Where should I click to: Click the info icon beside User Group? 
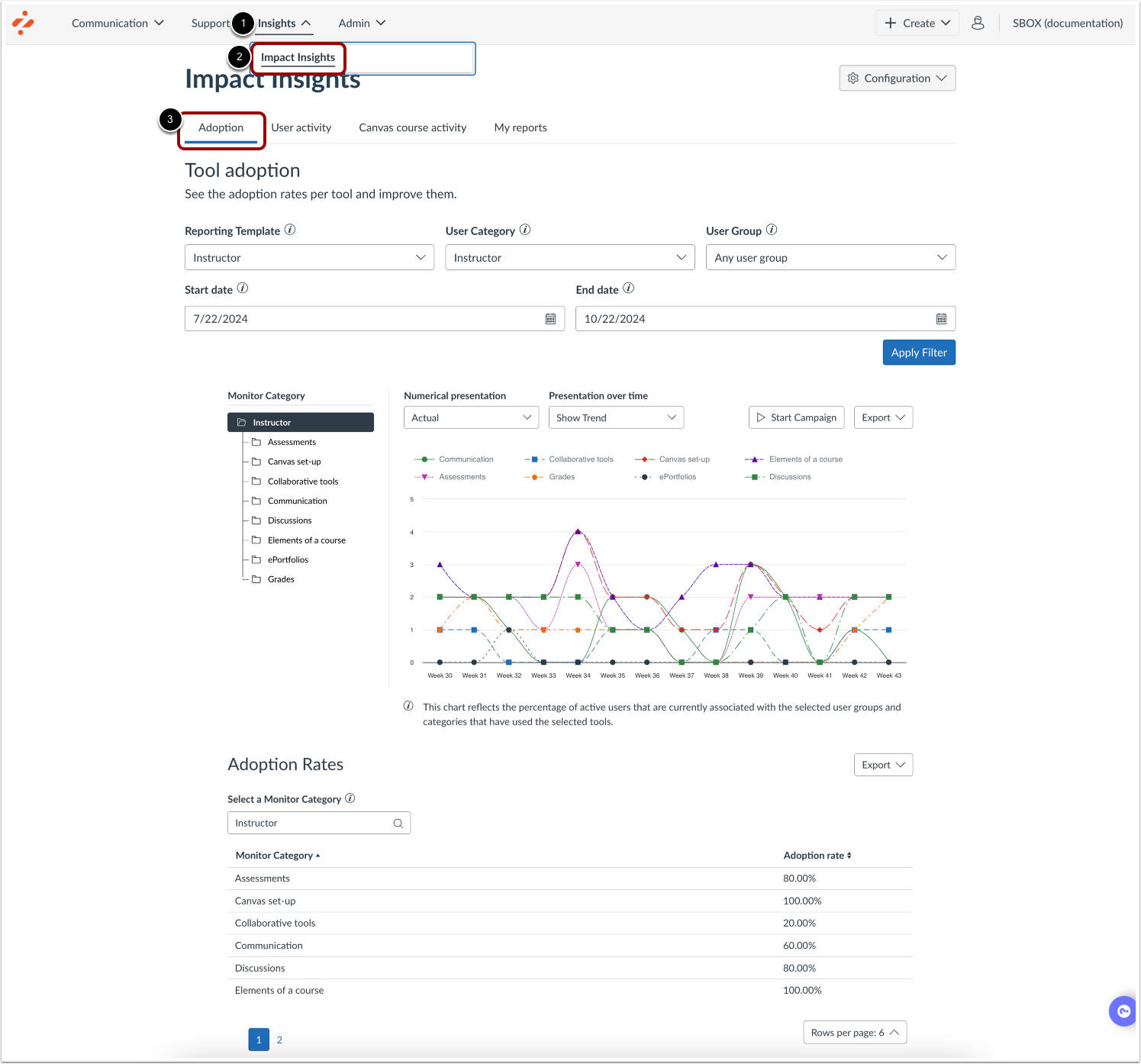click(772, 229)
